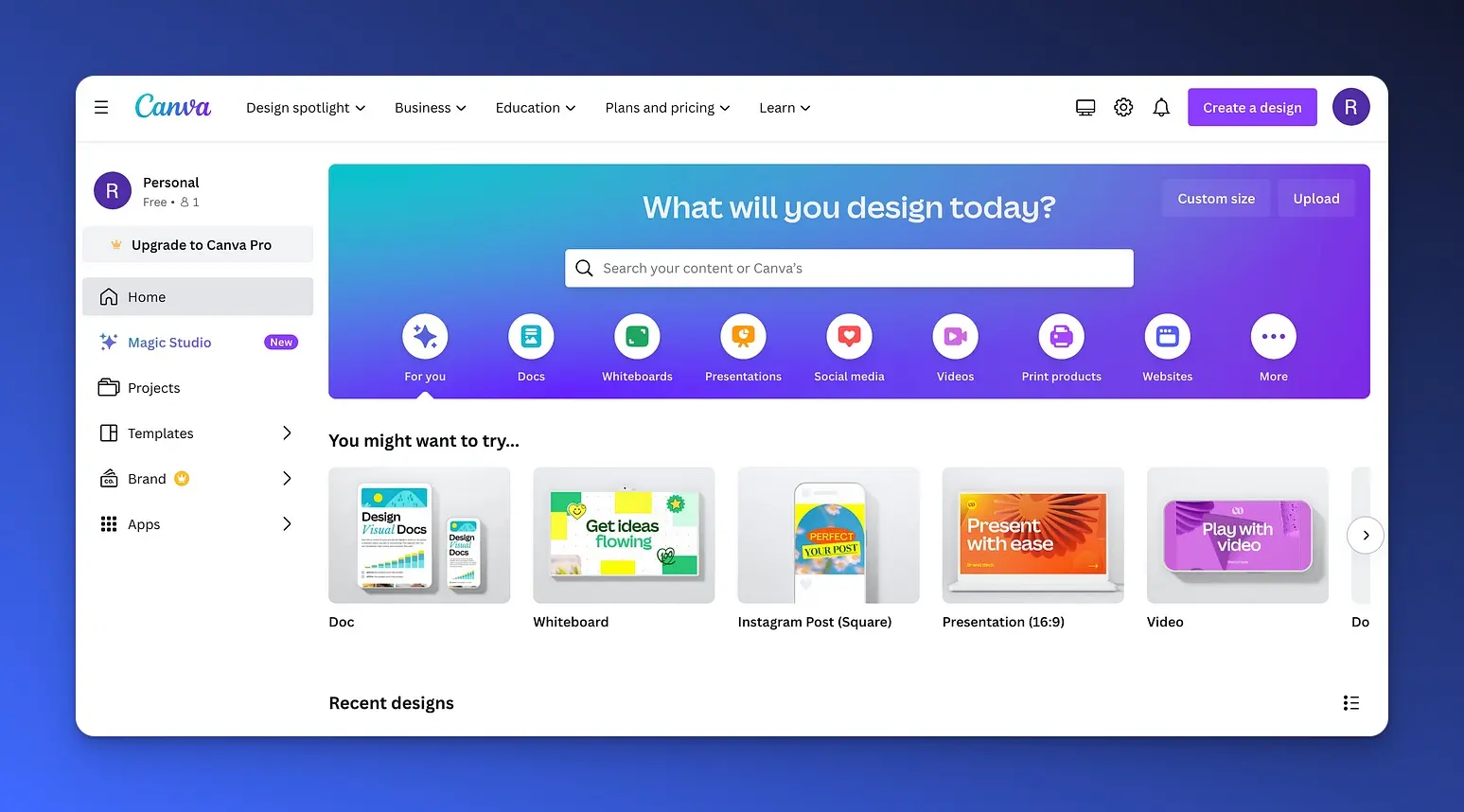The width and height of the screenshot is (1464, 812).
Task: Select the Videos category icon
Action: (x=955, y=337)
